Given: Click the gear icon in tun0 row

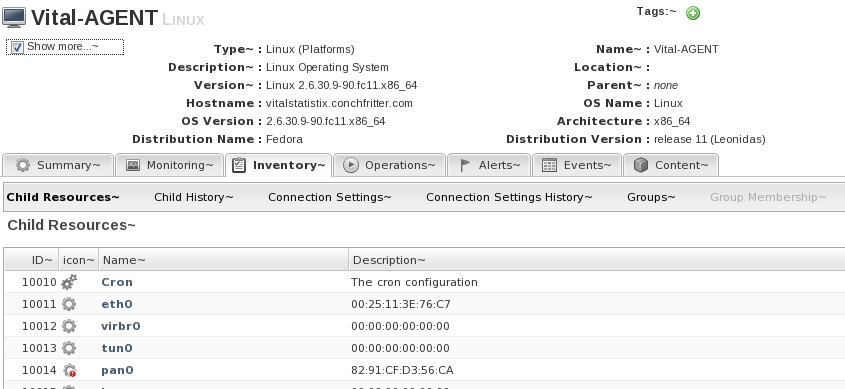Looking at the screenshot, I should (69, 348).
